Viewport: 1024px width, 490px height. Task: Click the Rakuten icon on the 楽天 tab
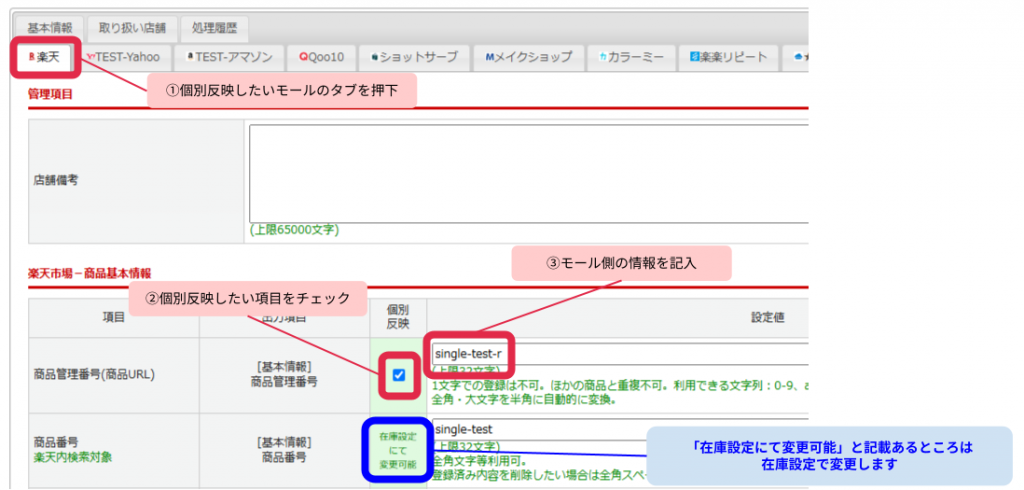click(x=32, y=57)
